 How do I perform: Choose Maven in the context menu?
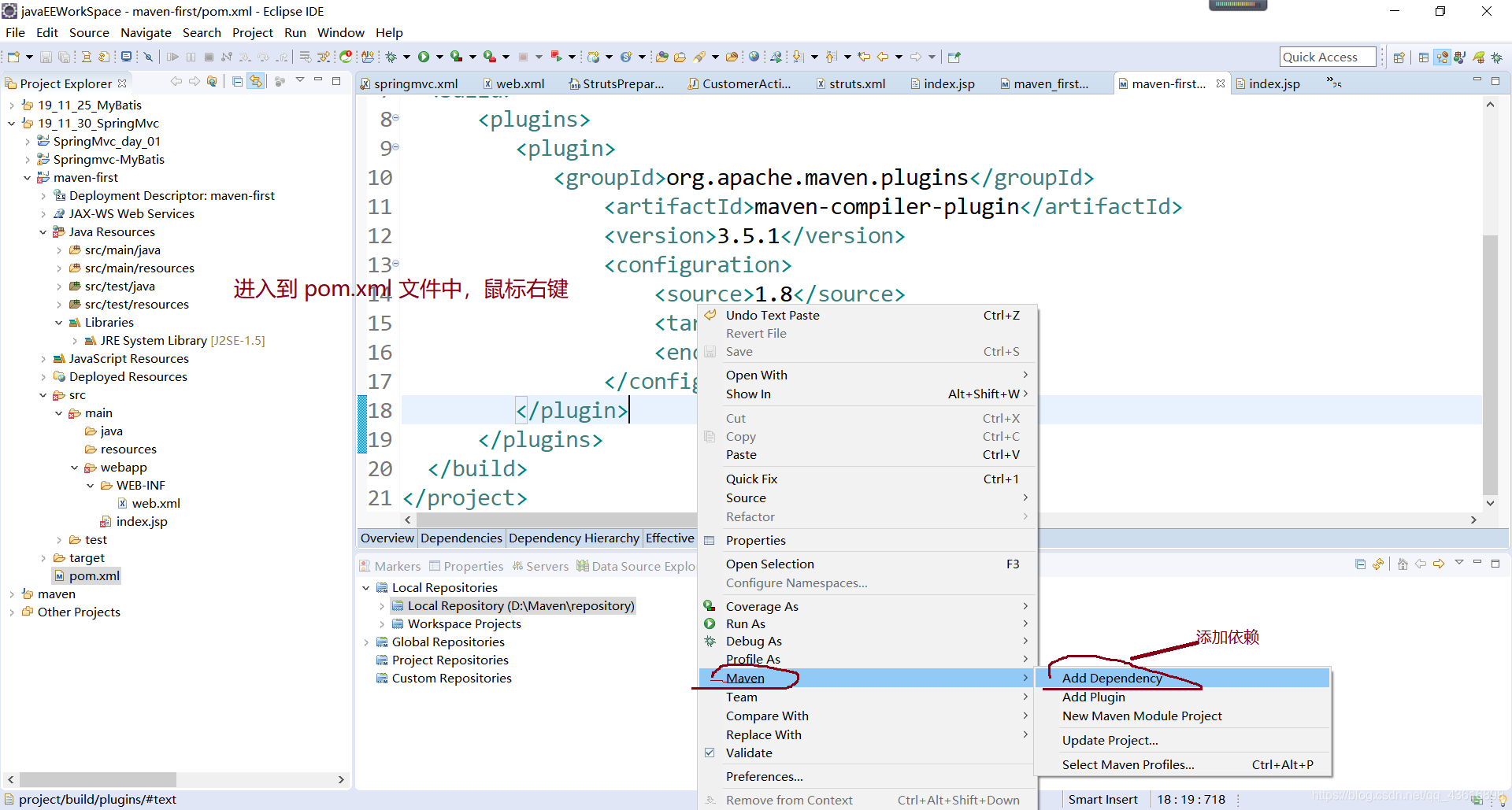pyautogui.click(x=866, y=678)
